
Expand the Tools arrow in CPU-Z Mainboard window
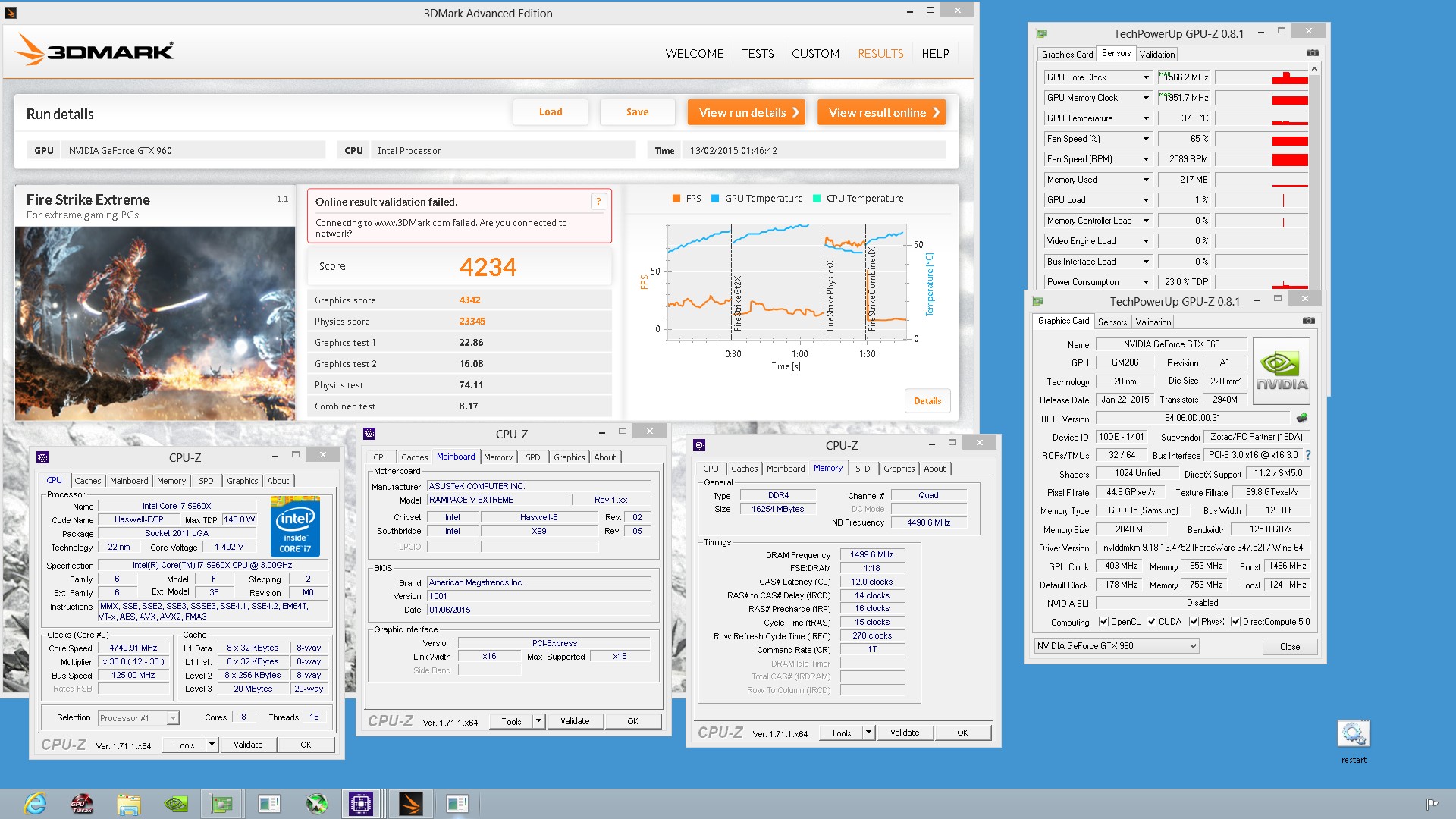[x=538, y=721]
